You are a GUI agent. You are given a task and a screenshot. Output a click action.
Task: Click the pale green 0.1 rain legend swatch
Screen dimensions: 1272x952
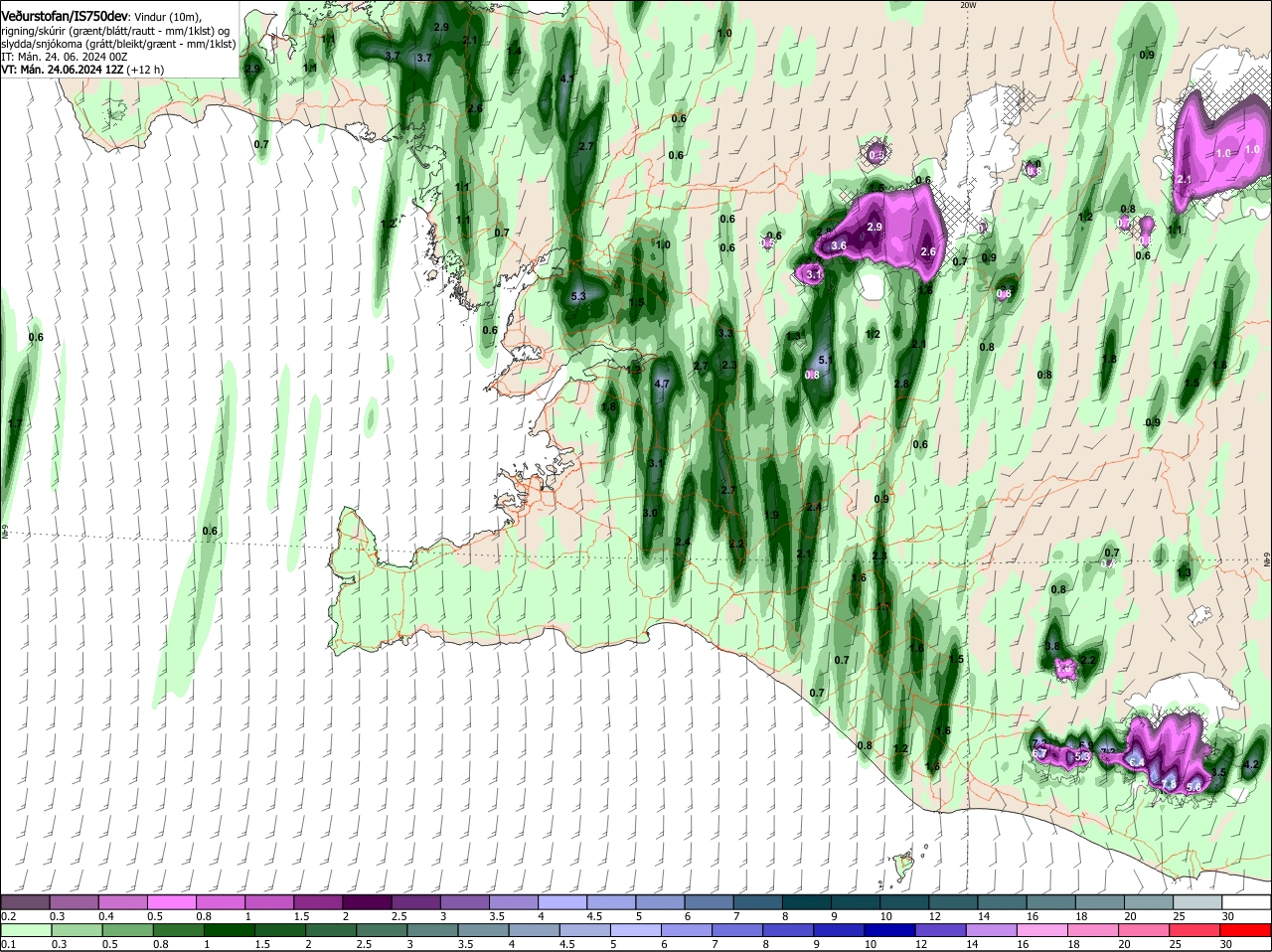coord(25,930)
